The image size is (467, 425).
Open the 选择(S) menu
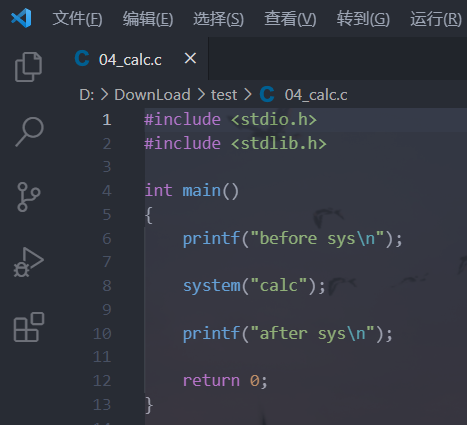point(219,18)
